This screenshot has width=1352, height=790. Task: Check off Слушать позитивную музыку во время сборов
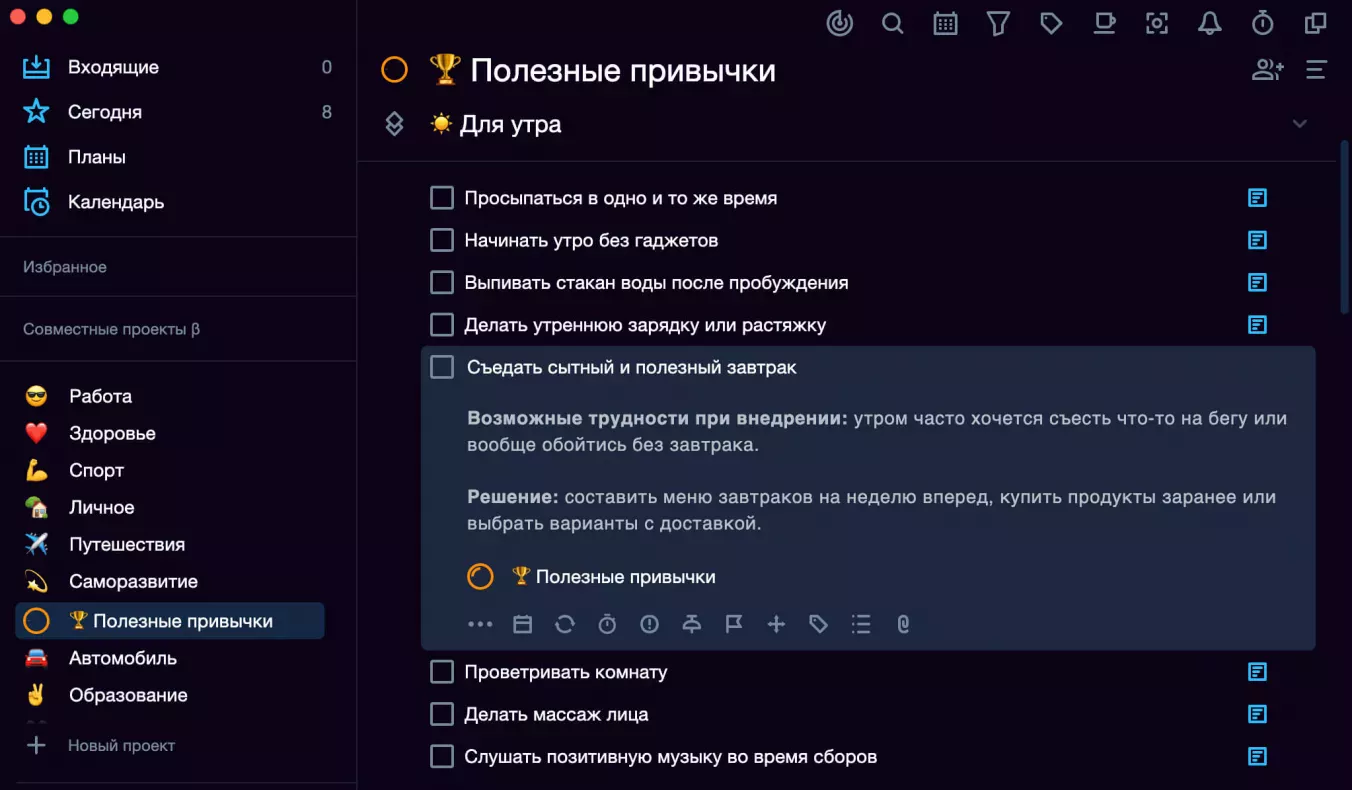pos(442,757)
